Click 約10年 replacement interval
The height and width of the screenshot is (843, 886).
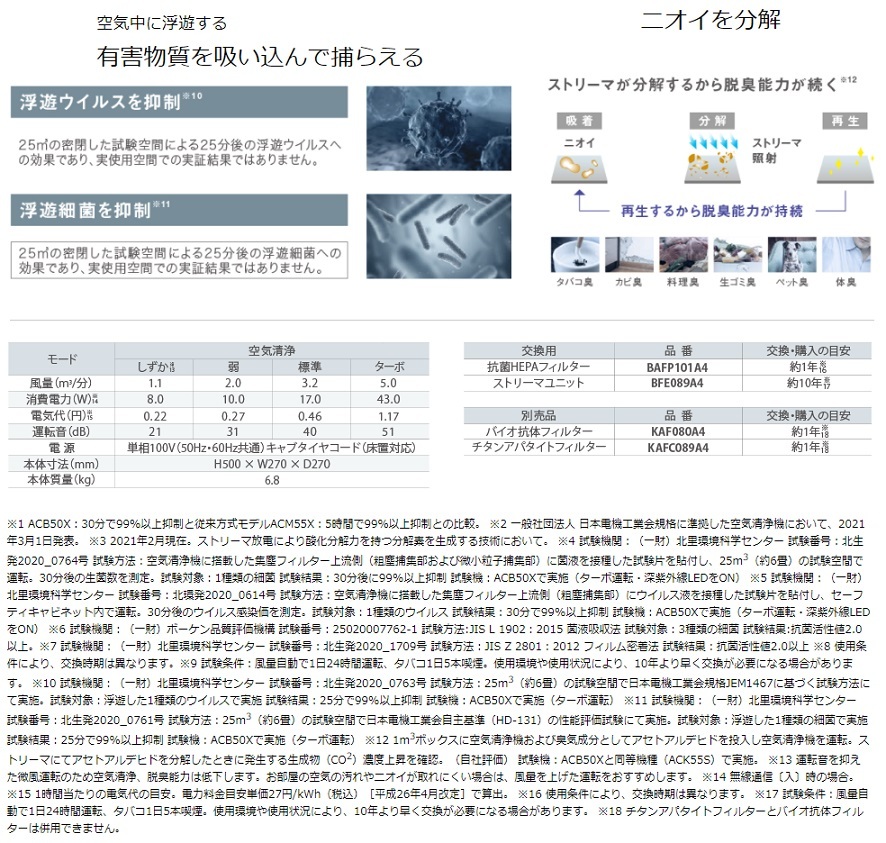(809, 383)
